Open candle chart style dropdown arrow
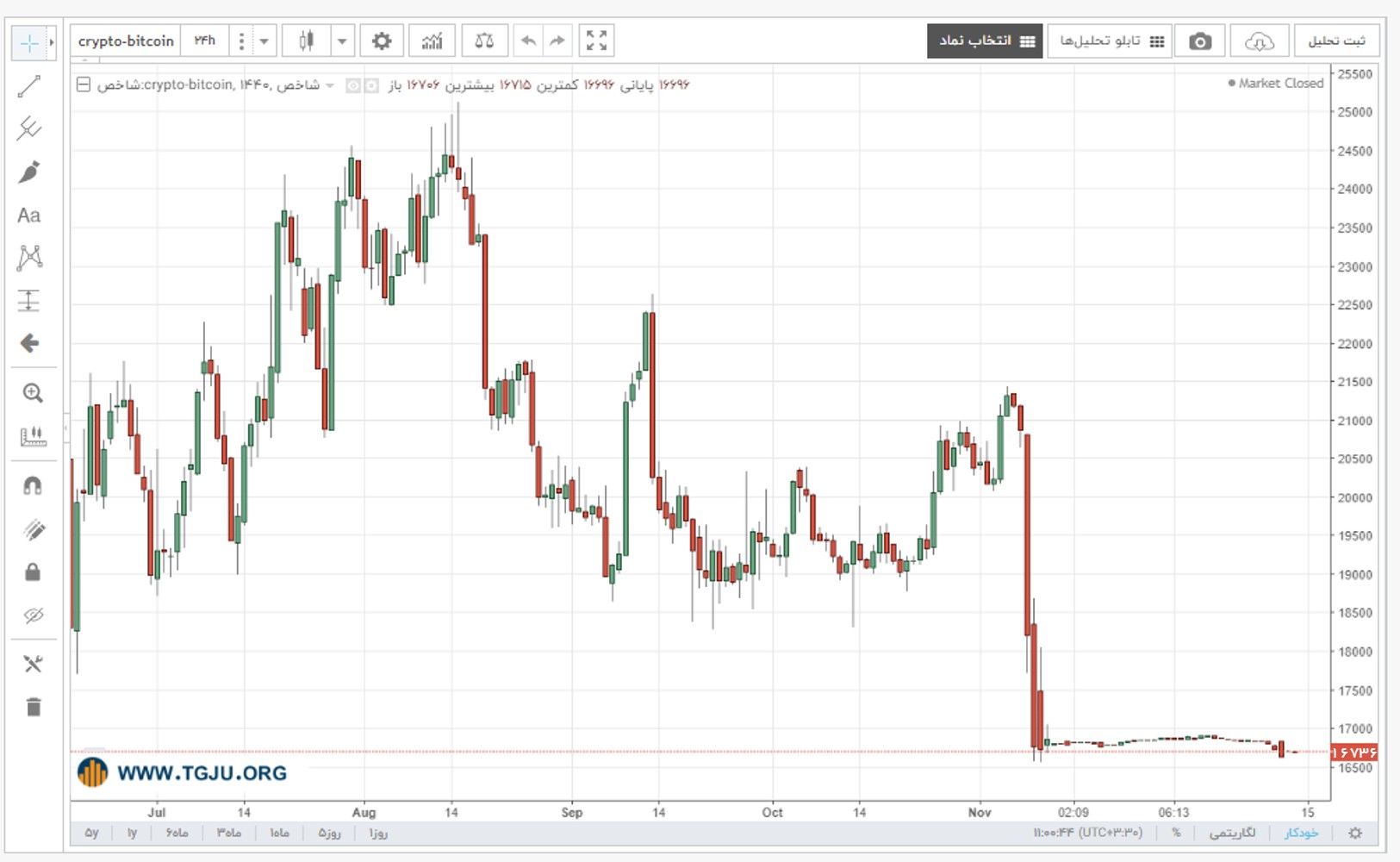 [x=343, y=41]
